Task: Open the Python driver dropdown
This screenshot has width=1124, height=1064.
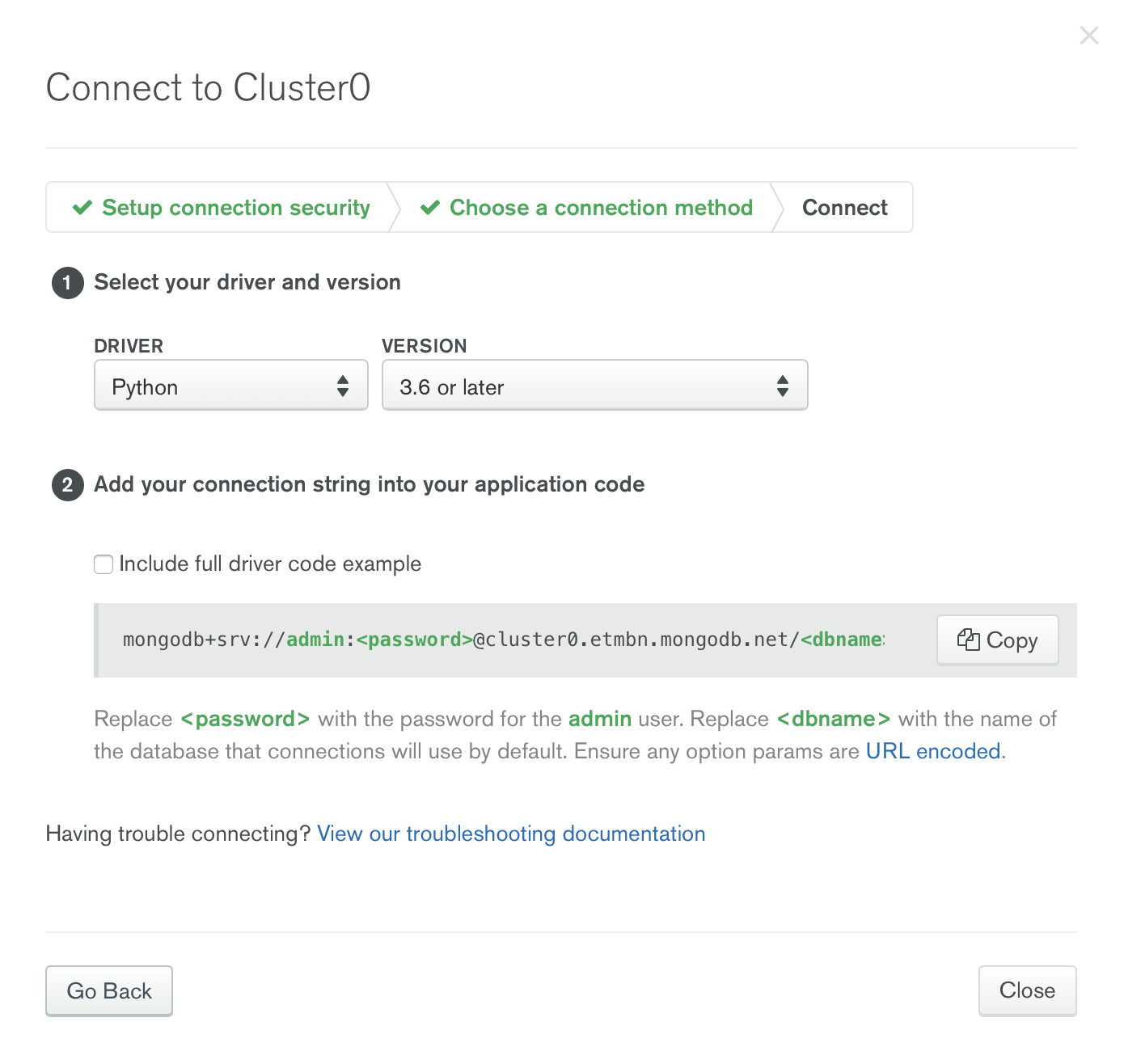Action: 231,385
